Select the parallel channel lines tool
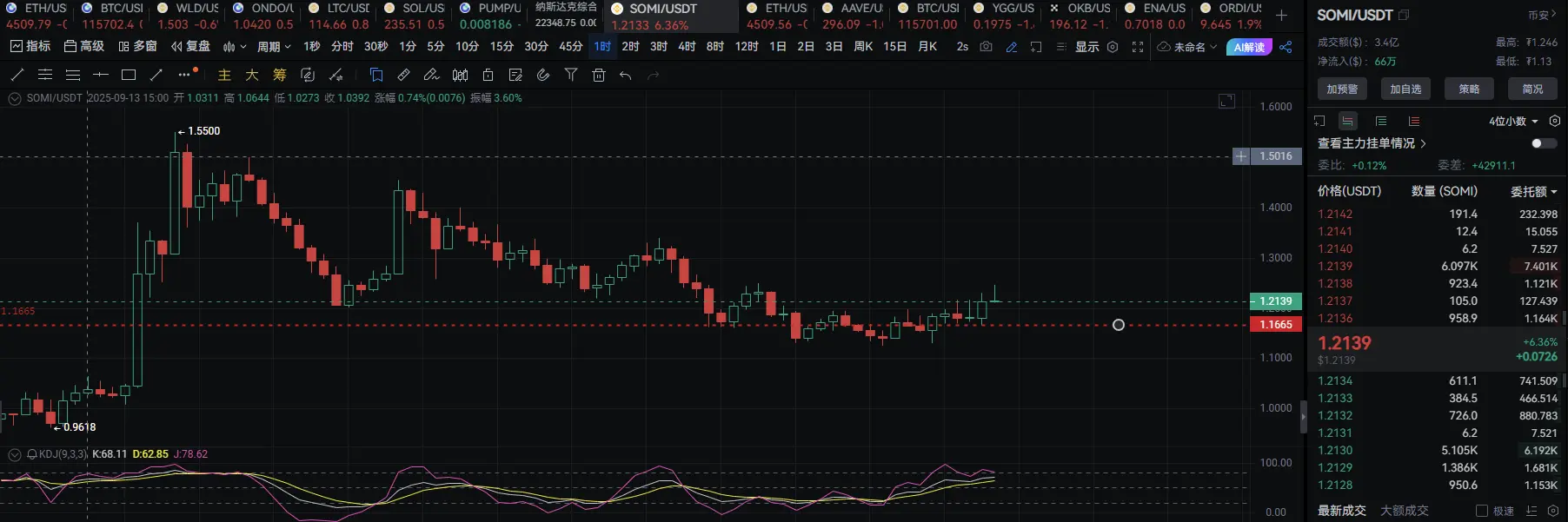 (45, 75)
